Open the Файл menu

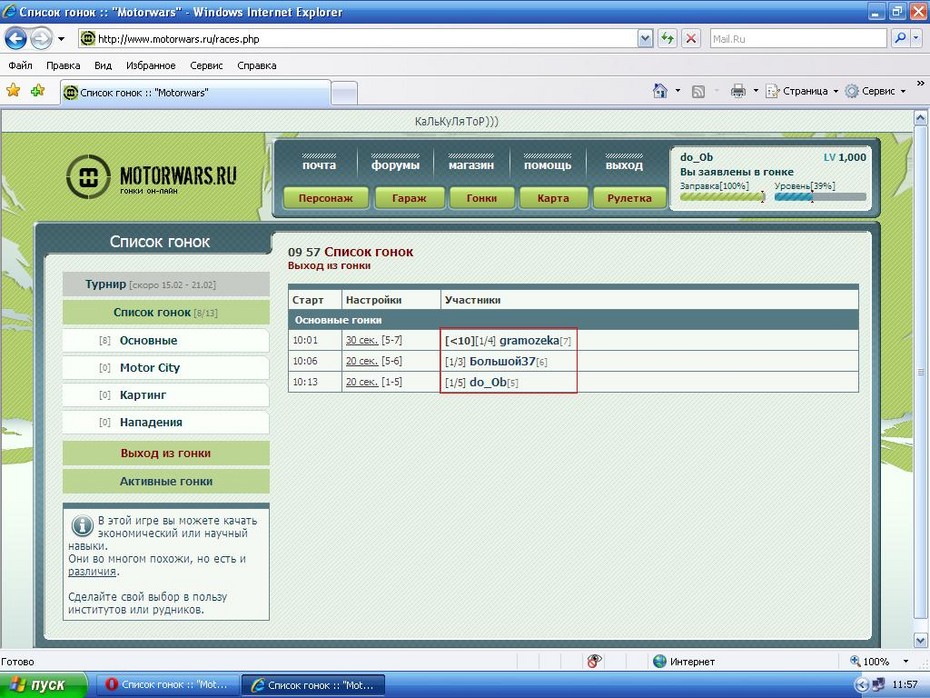pyautogui.click(x=20, y=65)
